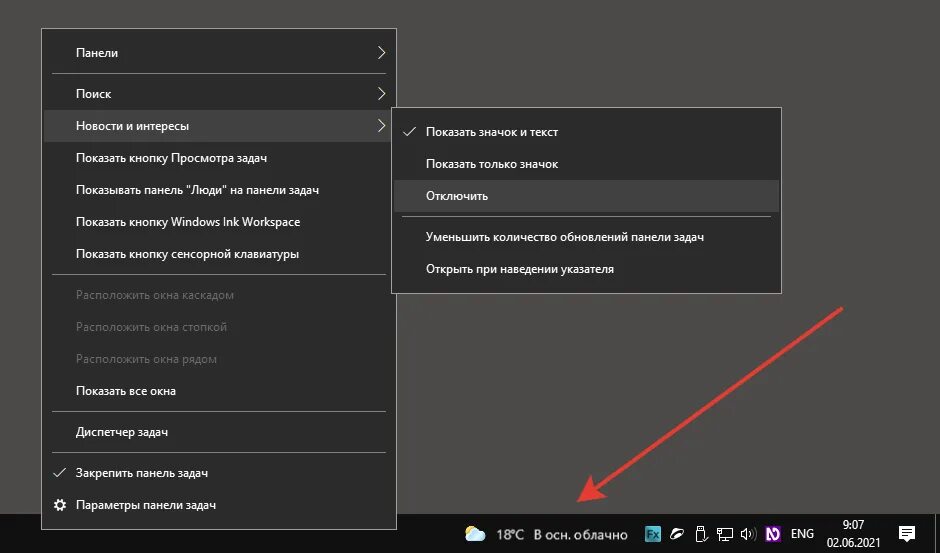Toggle 'Показать кнопку Windows Ink Workspace'
The width and height of the screenshot is (940, 553).
point(219,222)
